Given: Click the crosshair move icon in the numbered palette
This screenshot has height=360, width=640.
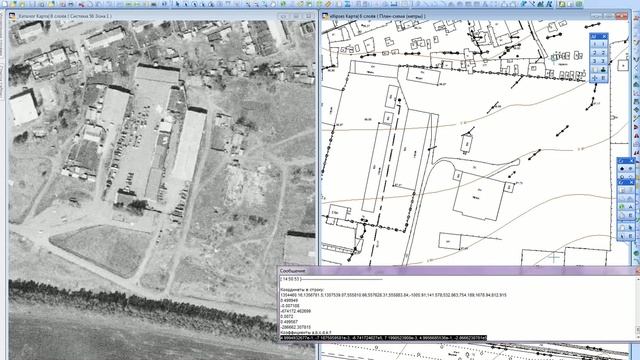Looking at the screenshot, I should (595, 78).
